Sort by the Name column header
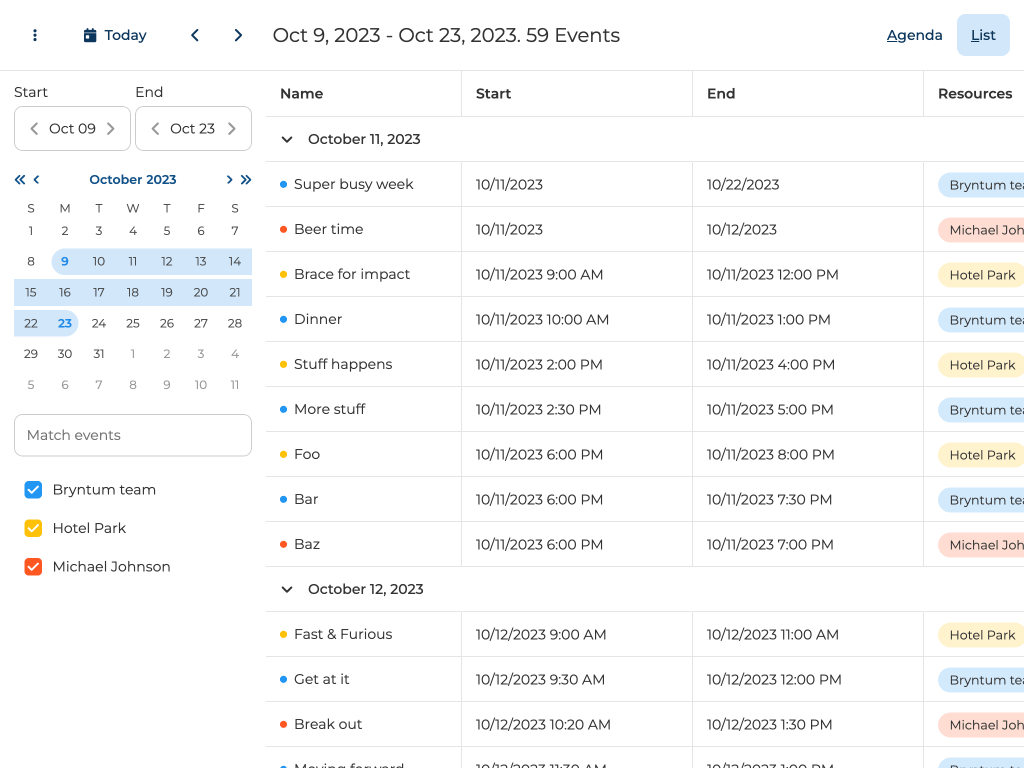The height and width of the screenshot is (768, 1024). click(301, 94)
